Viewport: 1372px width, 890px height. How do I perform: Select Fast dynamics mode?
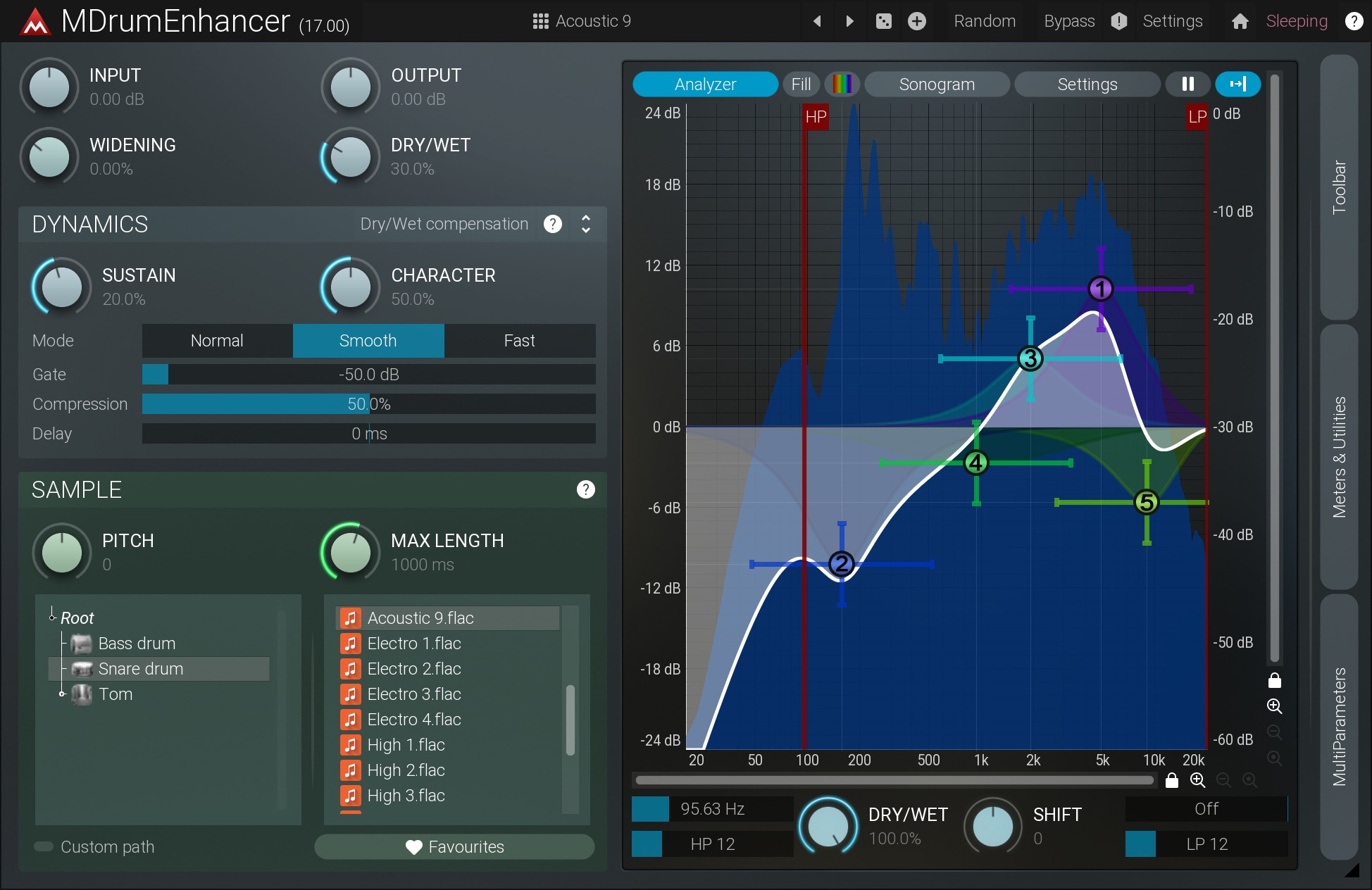[x=519, y=341]
